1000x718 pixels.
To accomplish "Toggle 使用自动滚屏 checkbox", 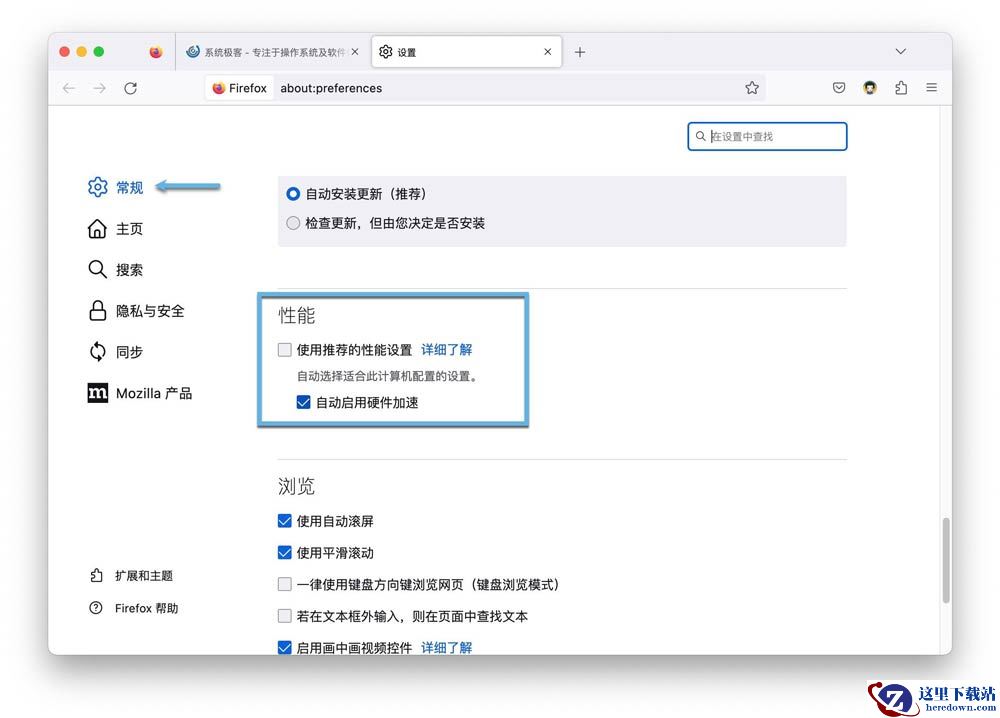I will (x=284, y=521).
